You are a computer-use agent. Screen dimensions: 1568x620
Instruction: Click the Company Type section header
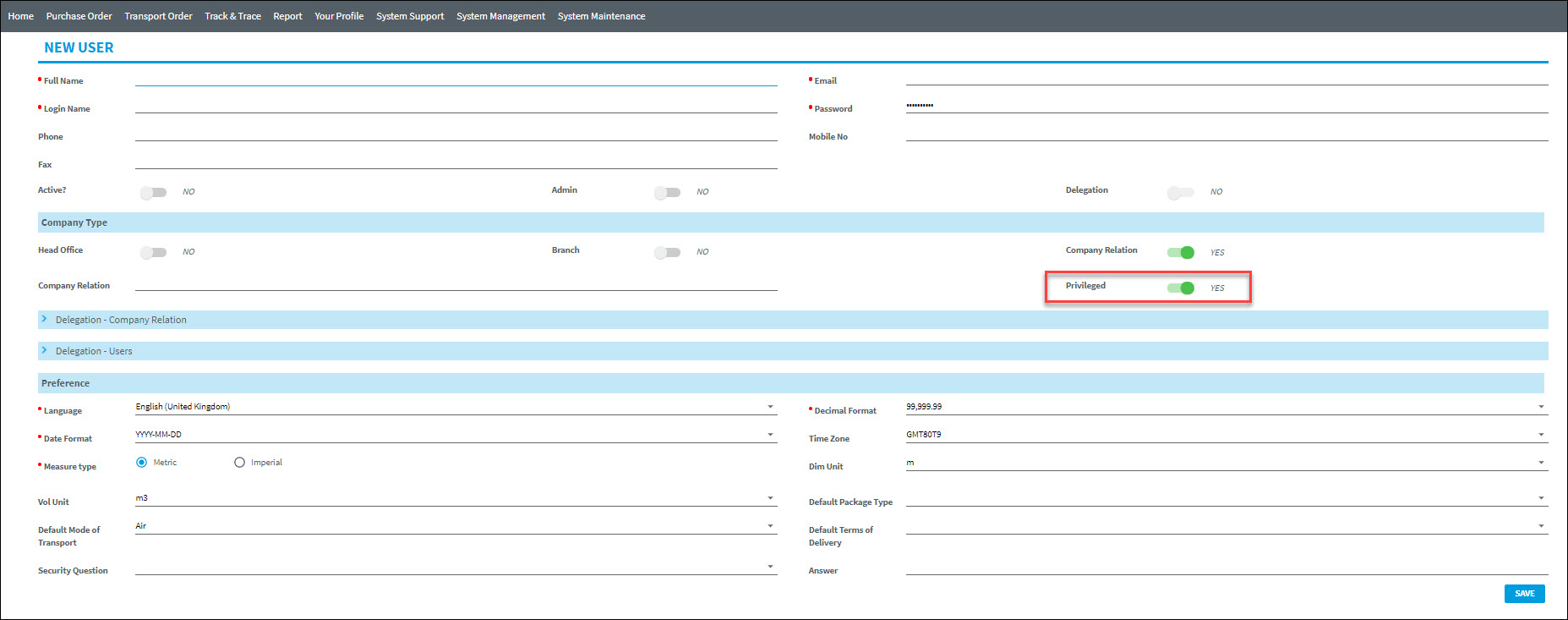791,222
